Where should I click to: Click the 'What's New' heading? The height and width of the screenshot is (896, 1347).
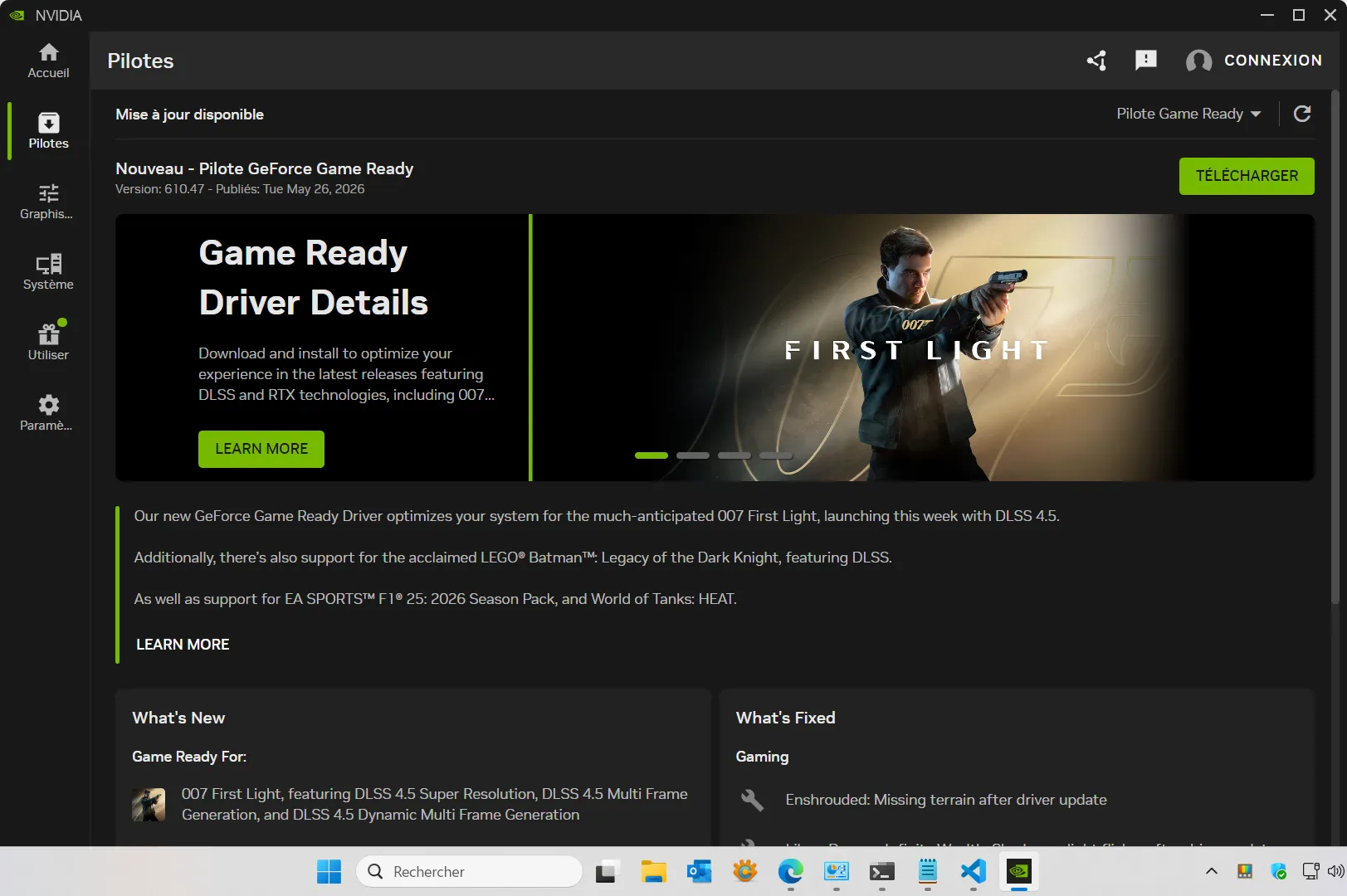tap(178, 718)
